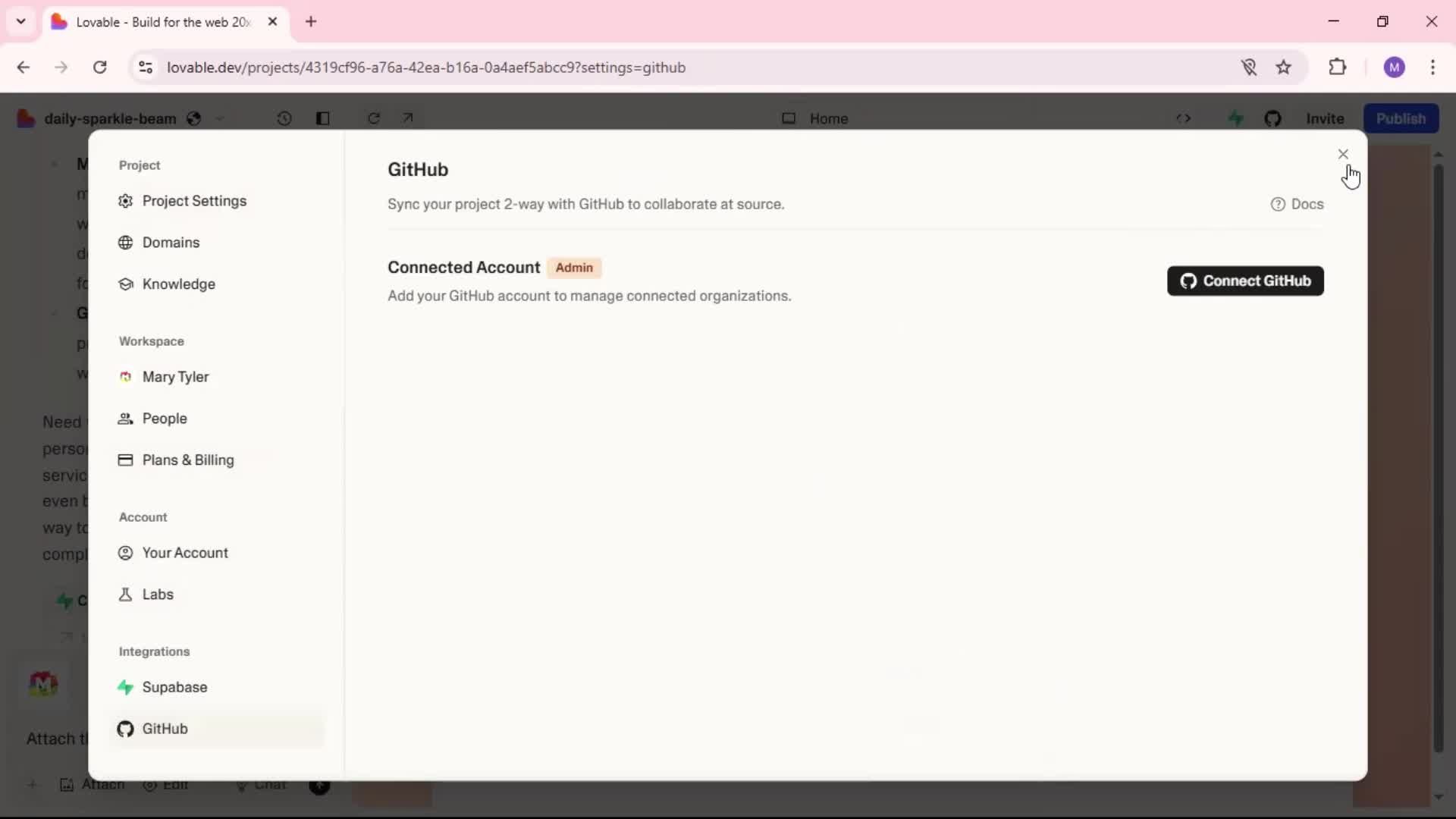The width and height of the screenshot is (1456, 819).
Task: Close the Lovable browser tab
Action: pyautogui.click(x=273, y=22)
